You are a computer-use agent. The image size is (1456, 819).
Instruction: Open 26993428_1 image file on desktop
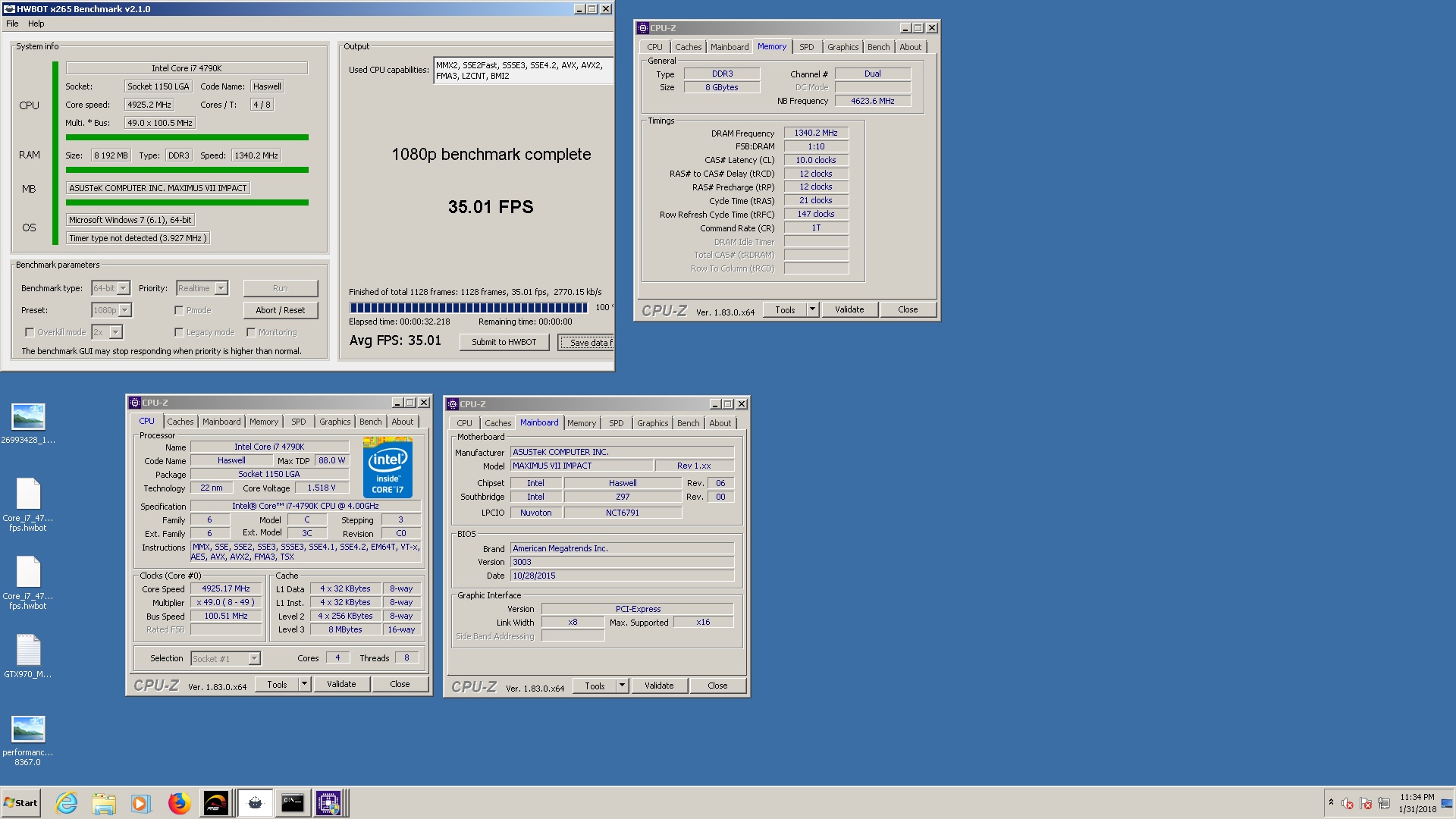[29, 422]
